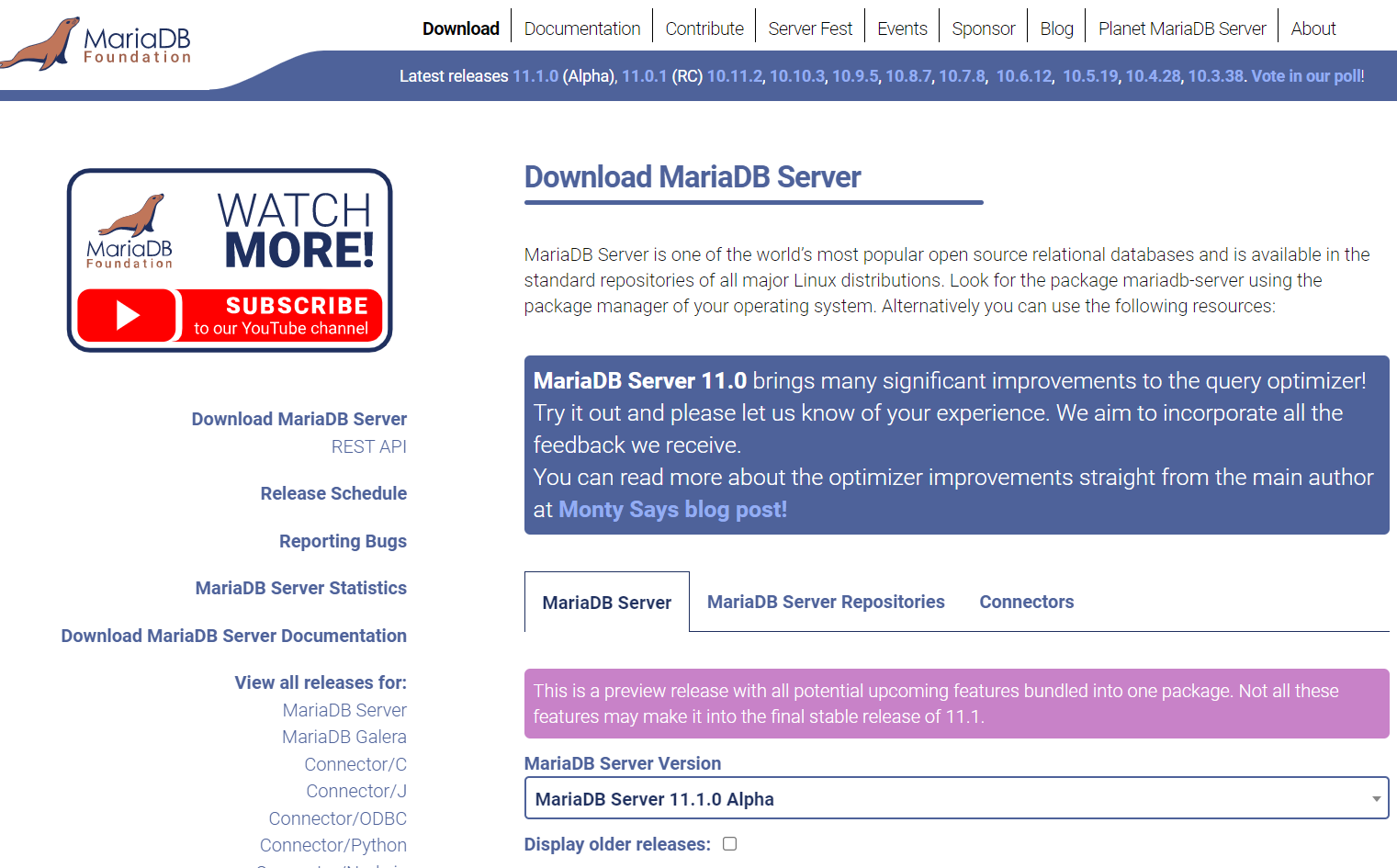This screenshot has width=1397, height=868.
Task: View Connector/J releases link
Action: (356, 791)
